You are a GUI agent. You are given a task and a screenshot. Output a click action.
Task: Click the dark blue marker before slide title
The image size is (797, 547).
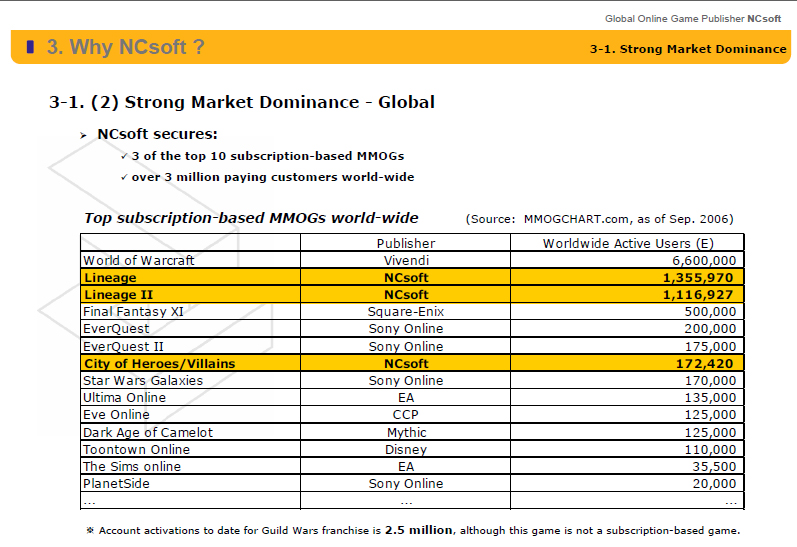click(30, 46)
